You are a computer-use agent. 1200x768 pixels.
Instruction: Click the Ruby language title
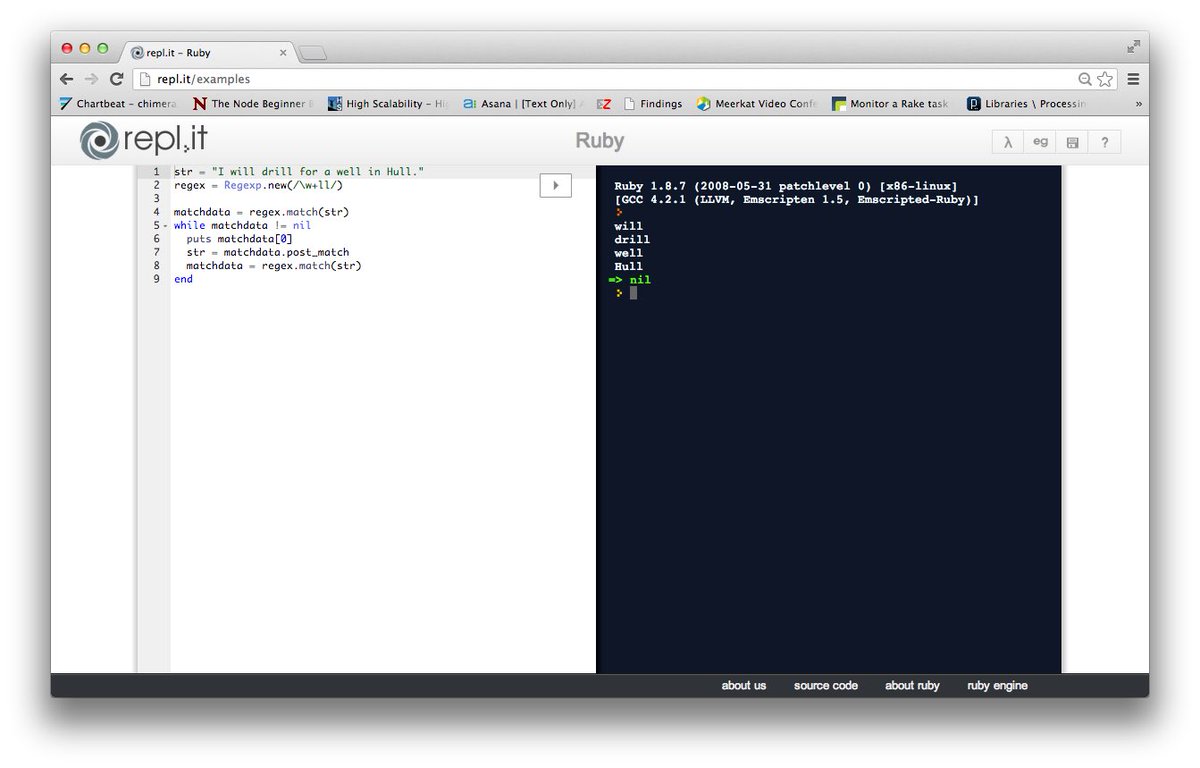600,141
